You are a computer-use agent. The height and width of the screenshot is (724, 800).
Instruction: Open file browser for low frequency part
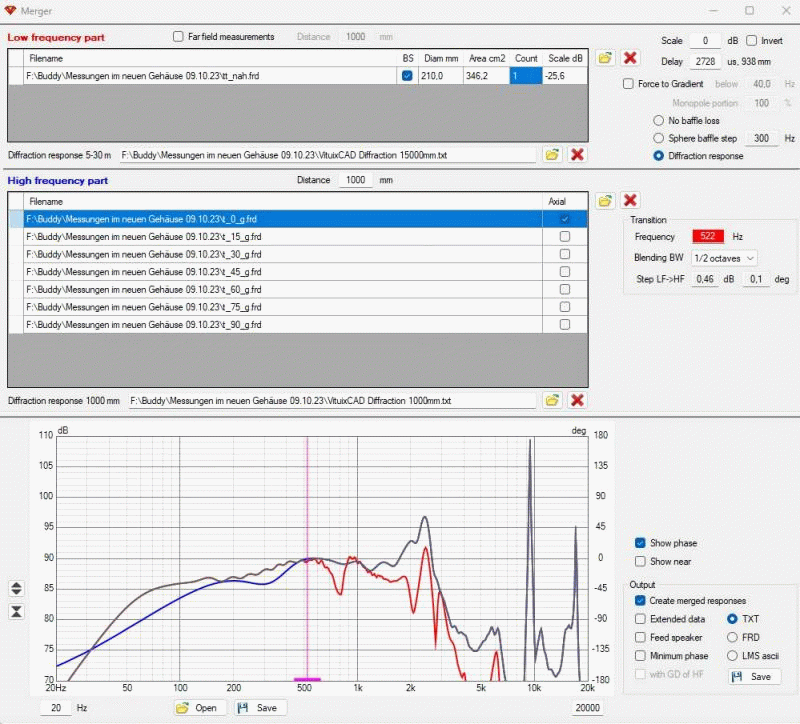point(606,58)
